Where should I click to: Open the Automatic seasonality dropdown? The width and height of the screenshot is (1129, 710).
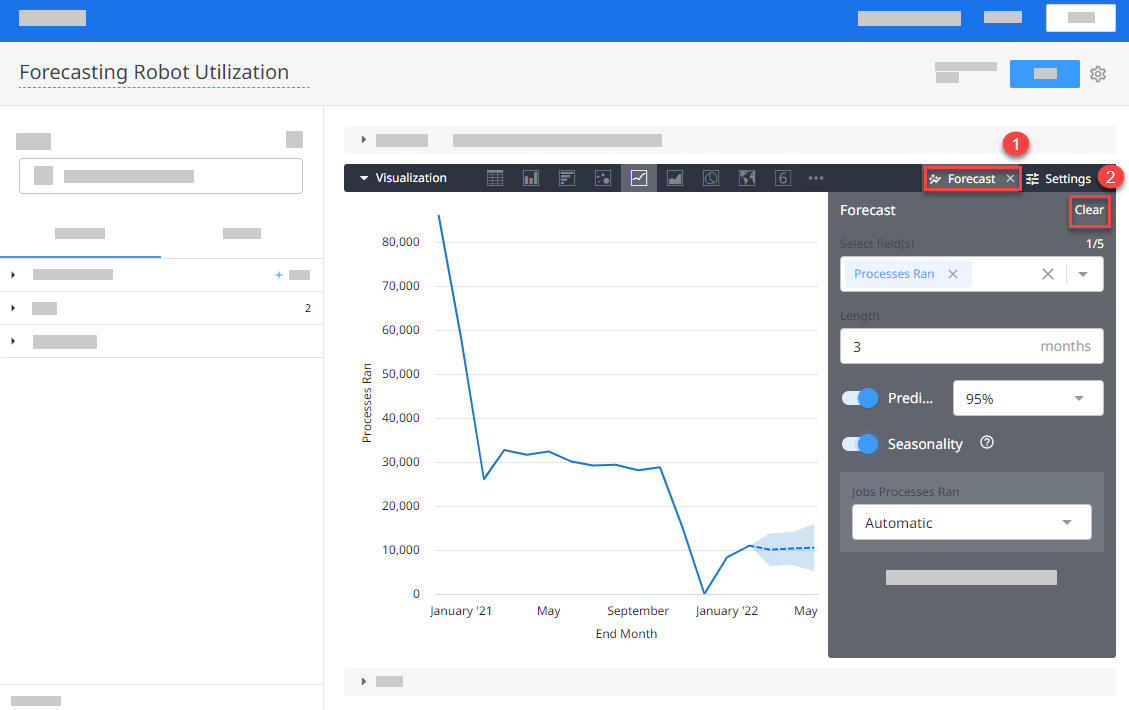click(x=971, y=522)
